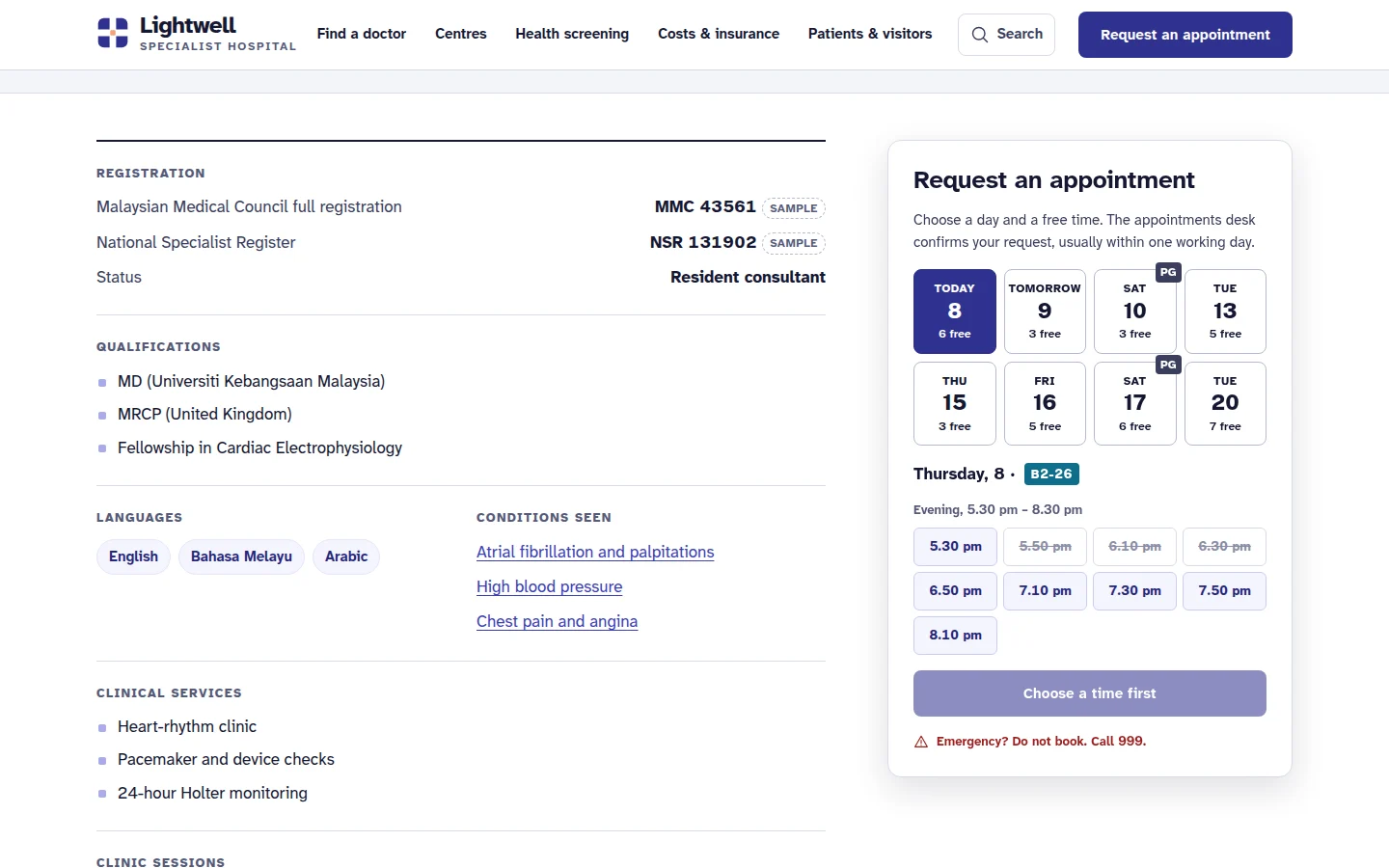
Task: Open High blood pressure link
Action: 549,586
